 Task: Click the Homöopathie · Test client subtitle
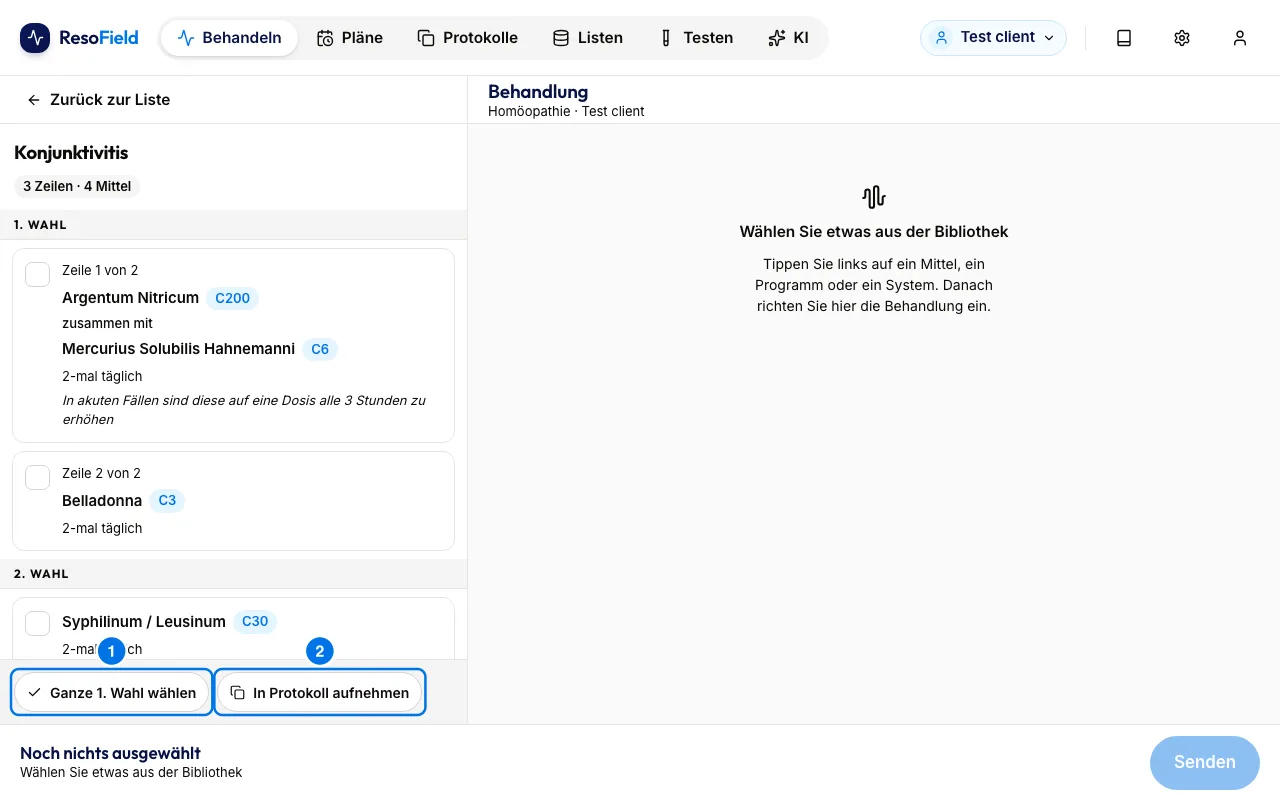pyautogui.click(x=566, y=111)
